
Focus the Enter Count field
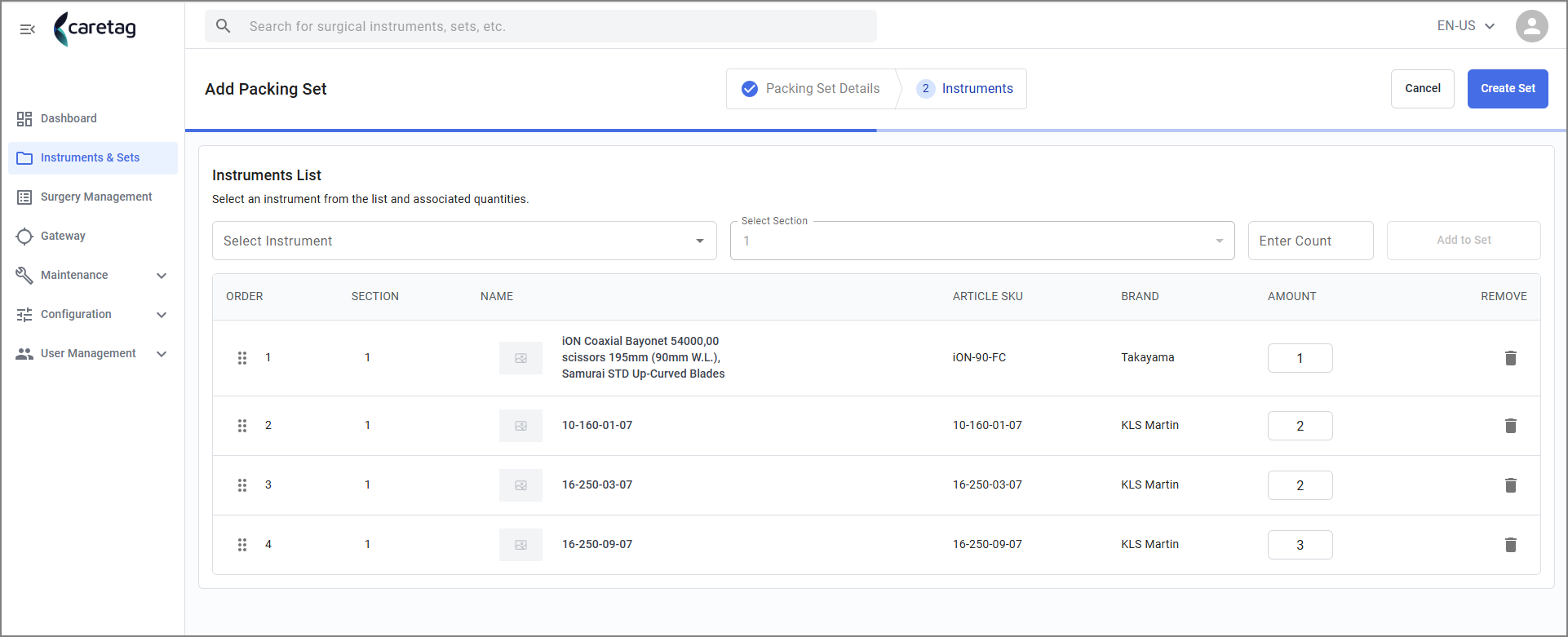tap(1310, 241)
